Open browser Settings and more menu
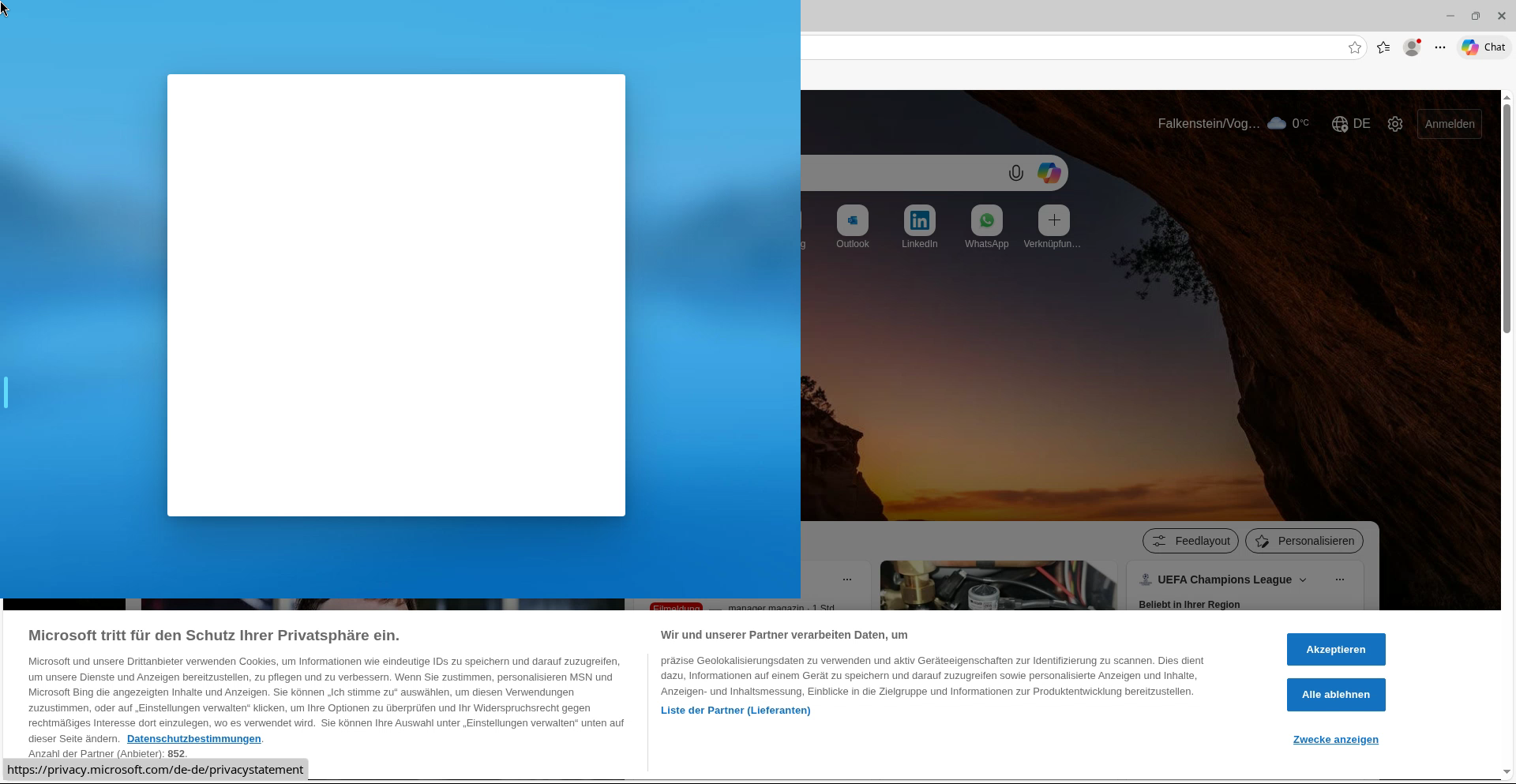Image resolution: width=1516 pixels, height=784 pixels. (1440, 47)
